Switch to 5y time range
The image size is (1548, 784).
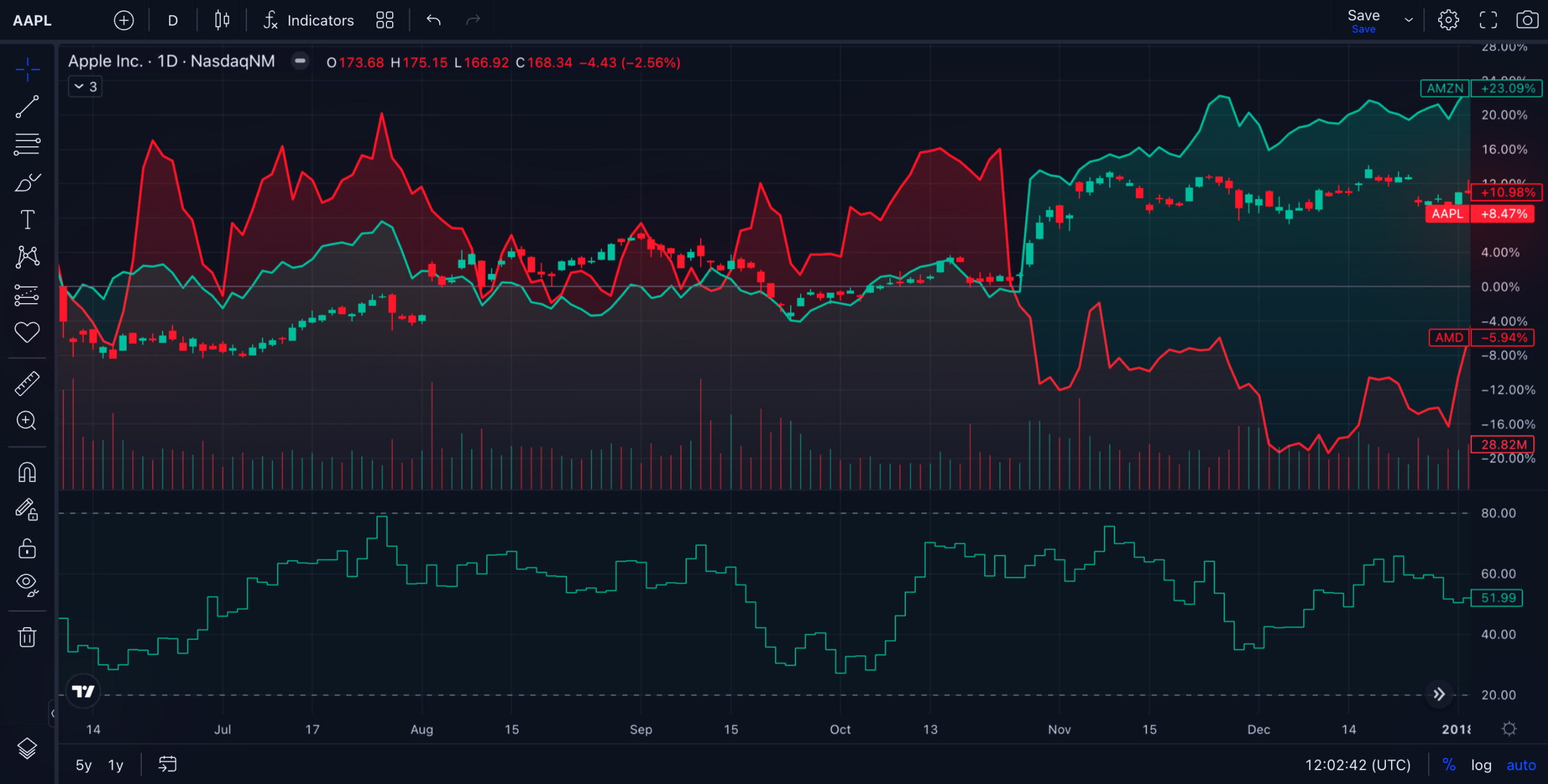[84, 765]
